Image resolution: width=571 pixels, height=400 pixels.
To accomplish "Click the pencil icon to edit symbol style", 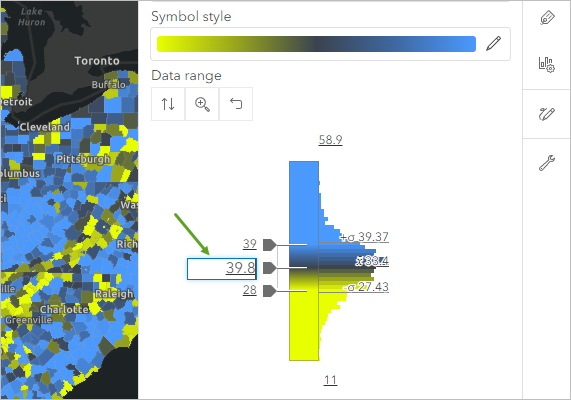I will click(493, 44).
